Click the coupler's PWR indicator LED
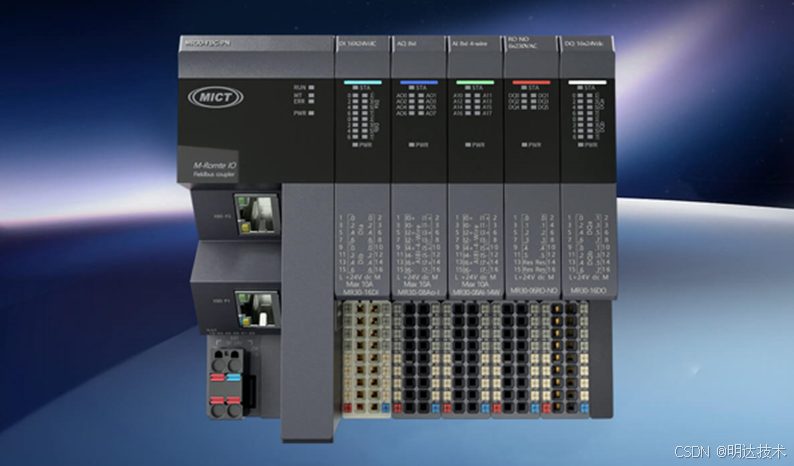The width and height of the screenshot is (794, 466). (x=311, y=113)
